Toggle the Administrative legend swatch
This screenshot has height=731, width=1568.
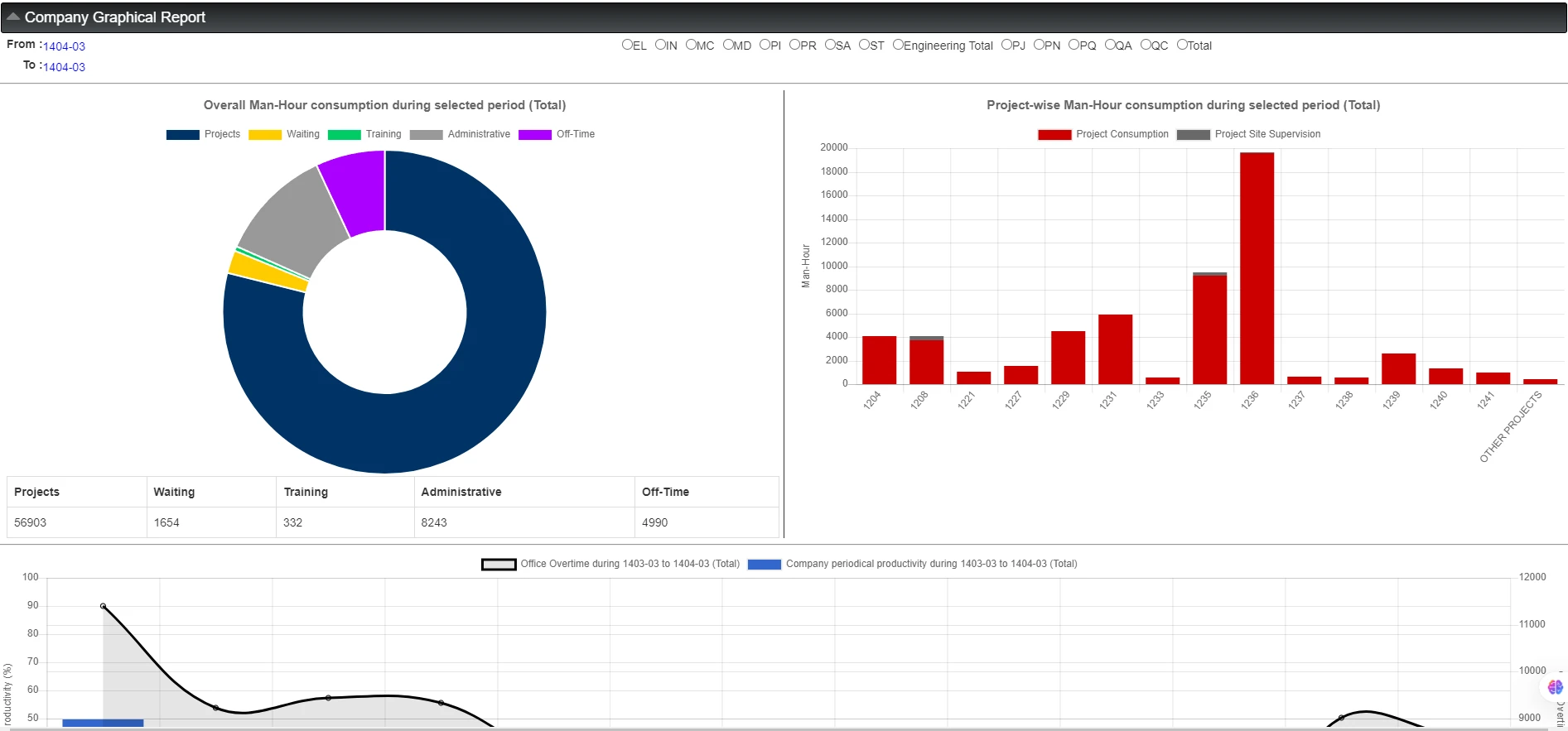coord(426,135)
